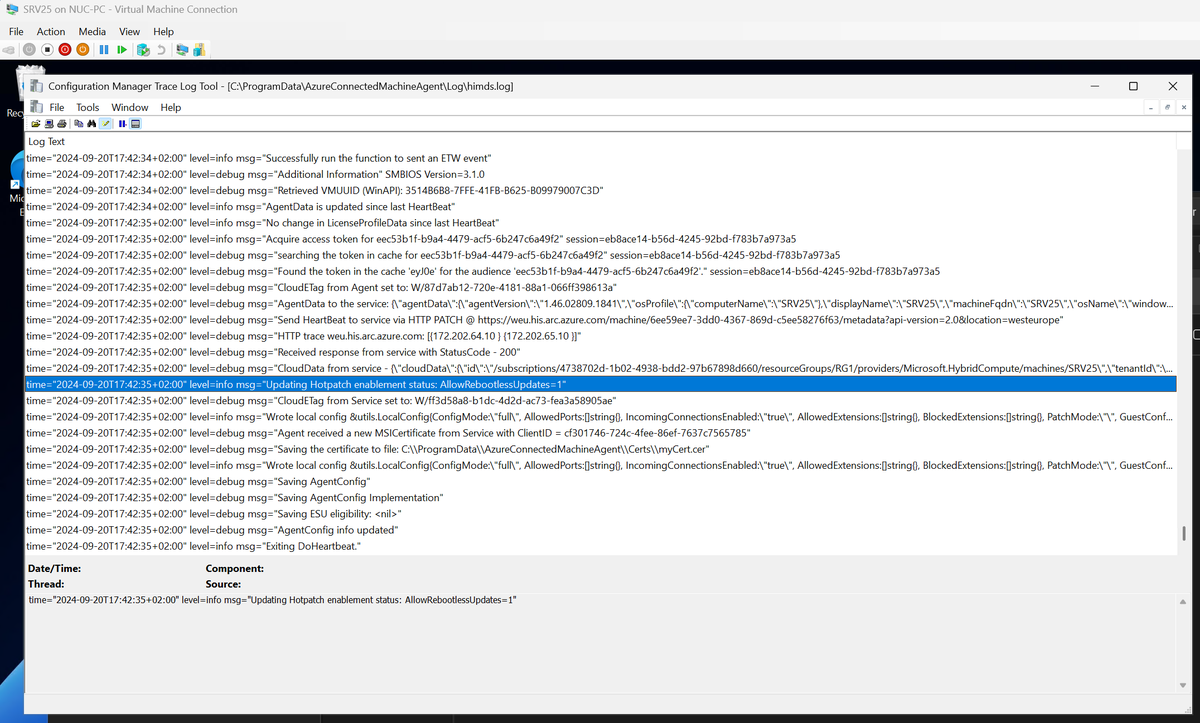Viewport: 1200px width, 723px height.
Task: Select the 'HTTP trace weu.his.arc.azure.com' row
Action: (600, 336)
